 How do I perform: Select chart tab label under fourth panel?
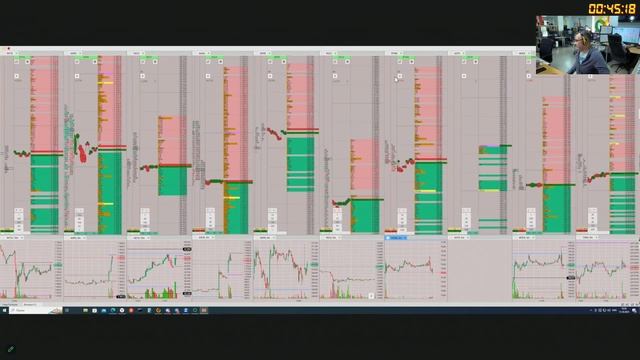pyautogui.click(x=204, y=238)
